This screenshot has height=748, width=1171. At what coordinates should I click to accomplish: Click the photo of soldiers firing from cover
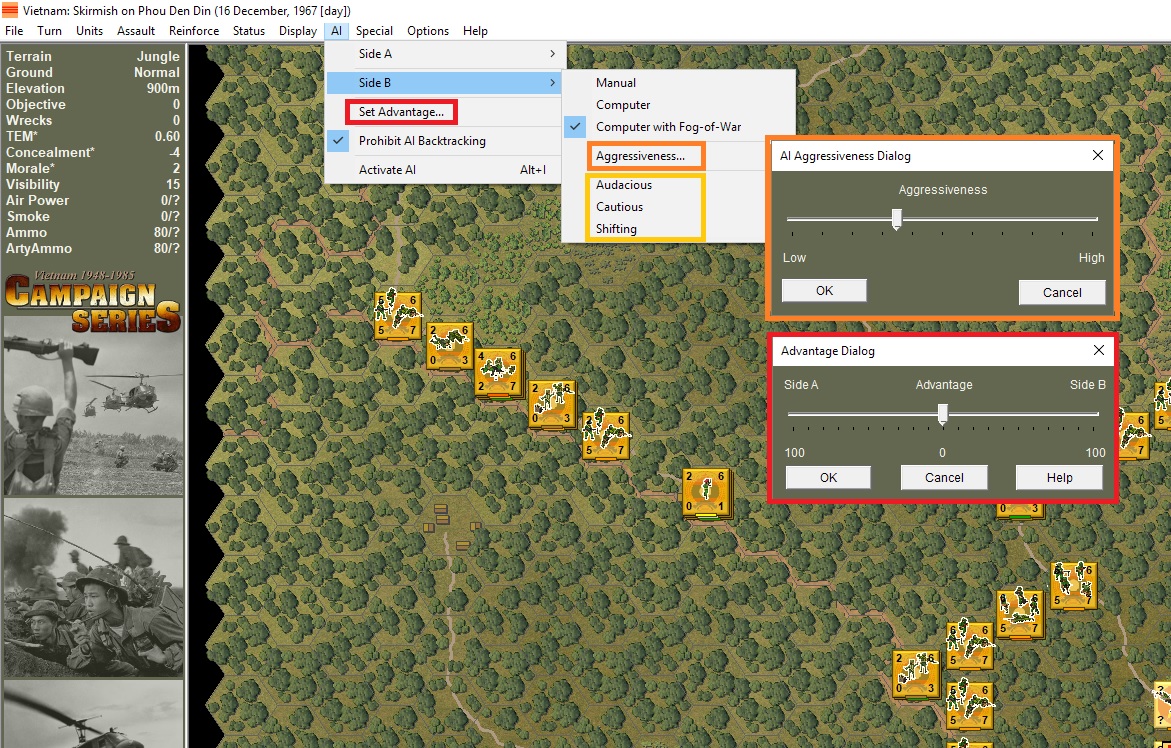pos(93,588)
